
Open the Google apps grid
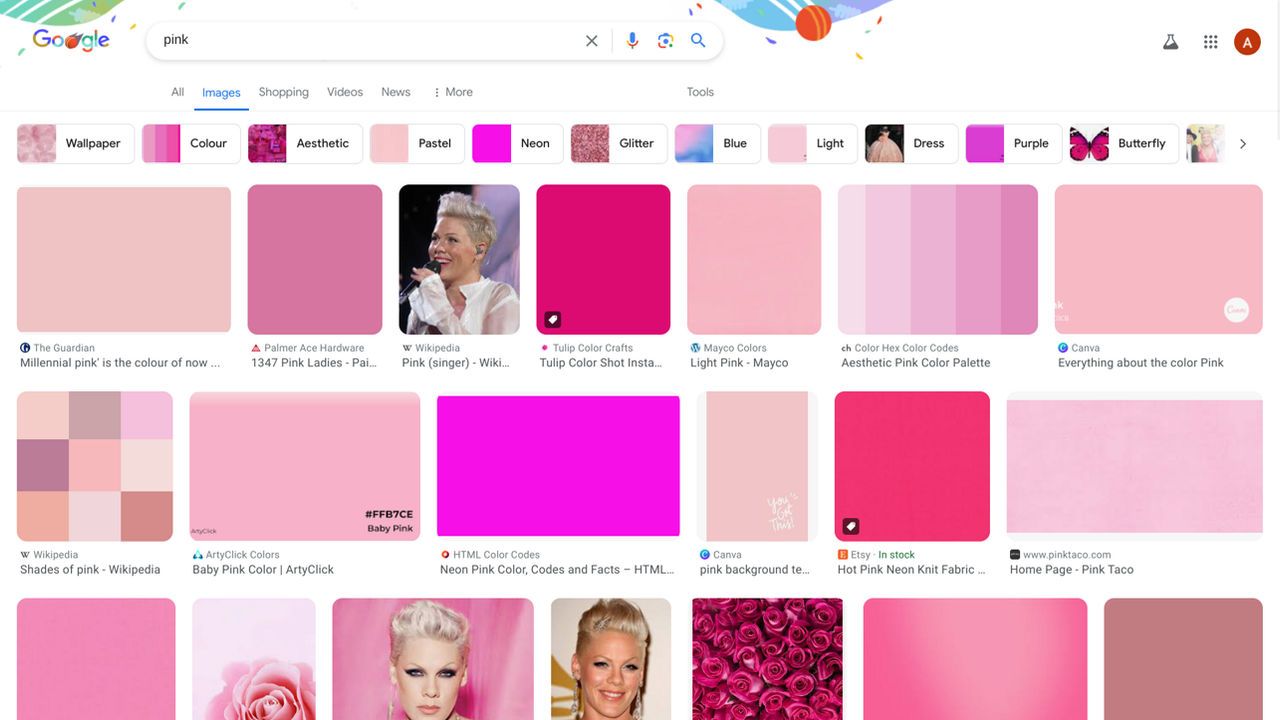[x=1211, y=42]
